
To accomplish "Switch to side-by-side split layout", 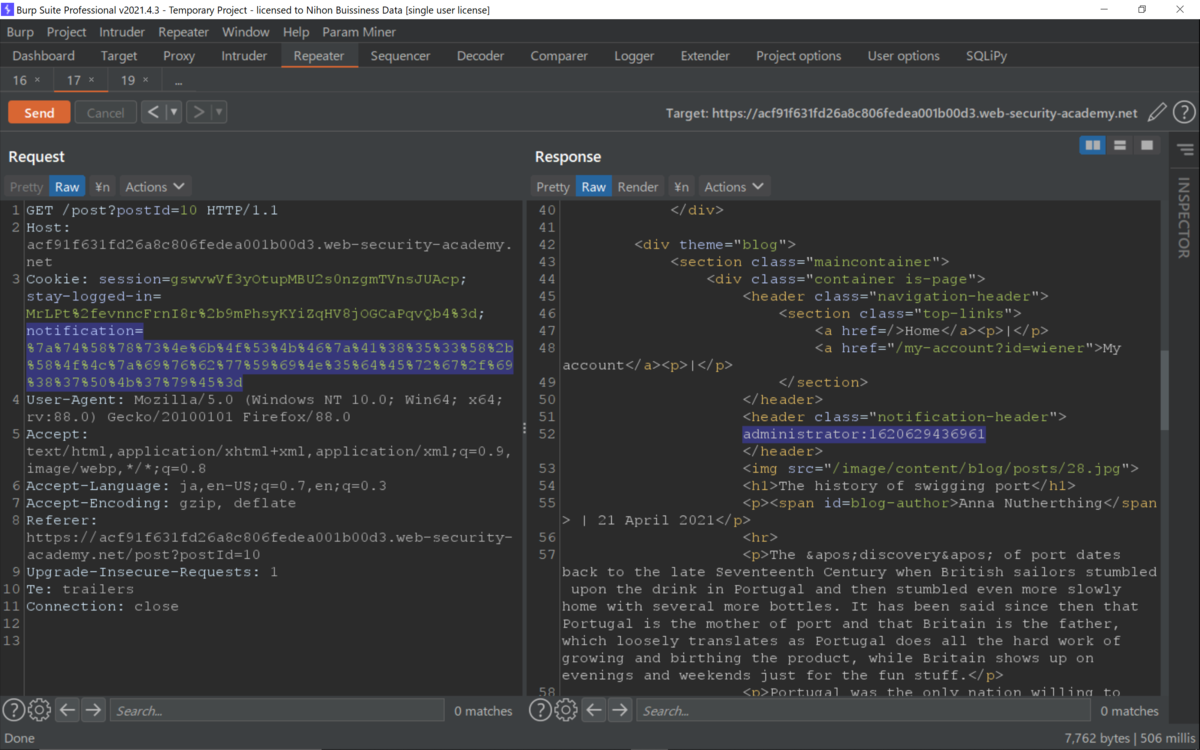I will click(x=1092, y=146).
